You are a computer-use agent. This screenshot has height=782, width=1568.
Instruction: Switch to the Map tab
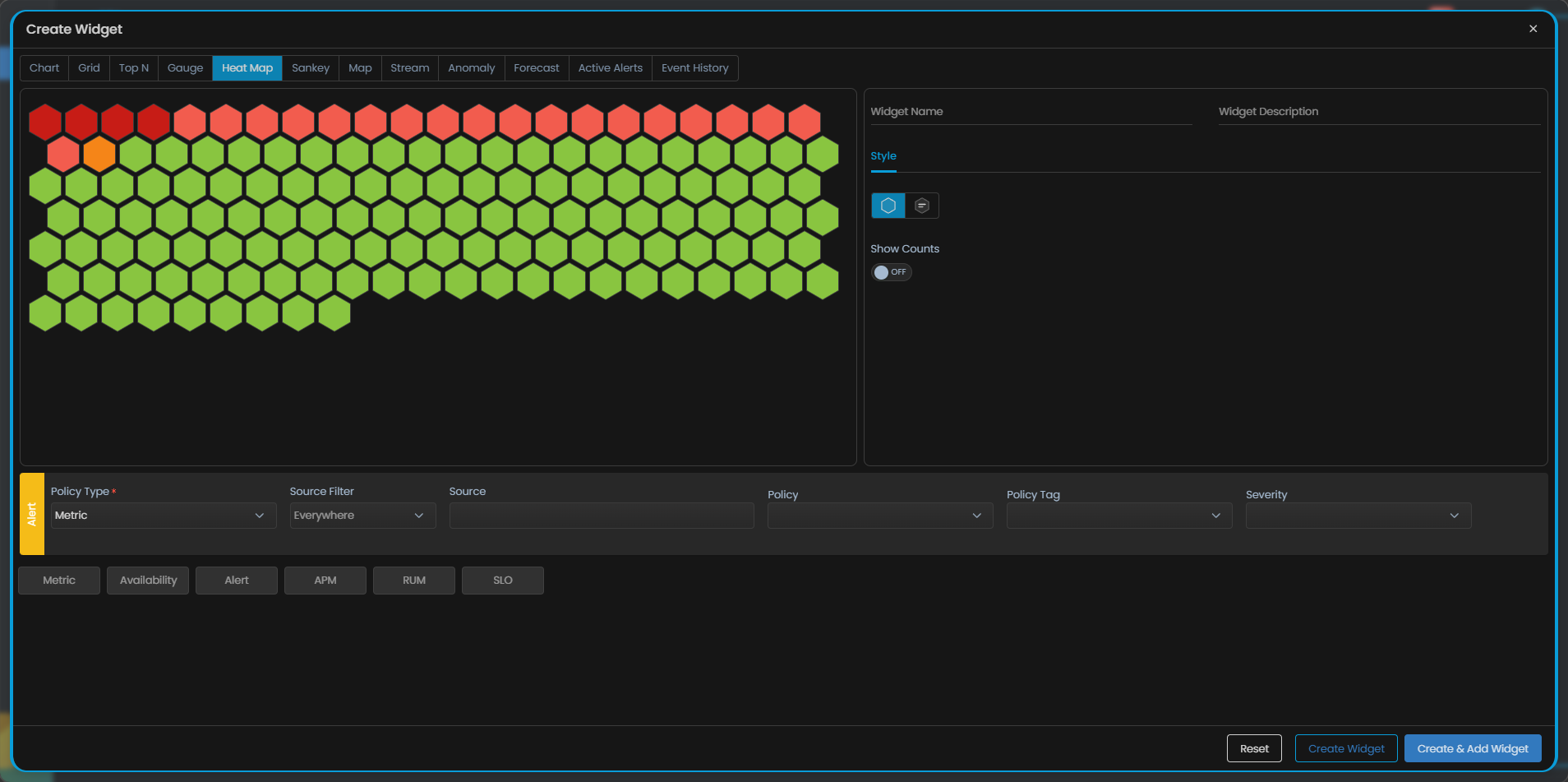tap(360, 68)
